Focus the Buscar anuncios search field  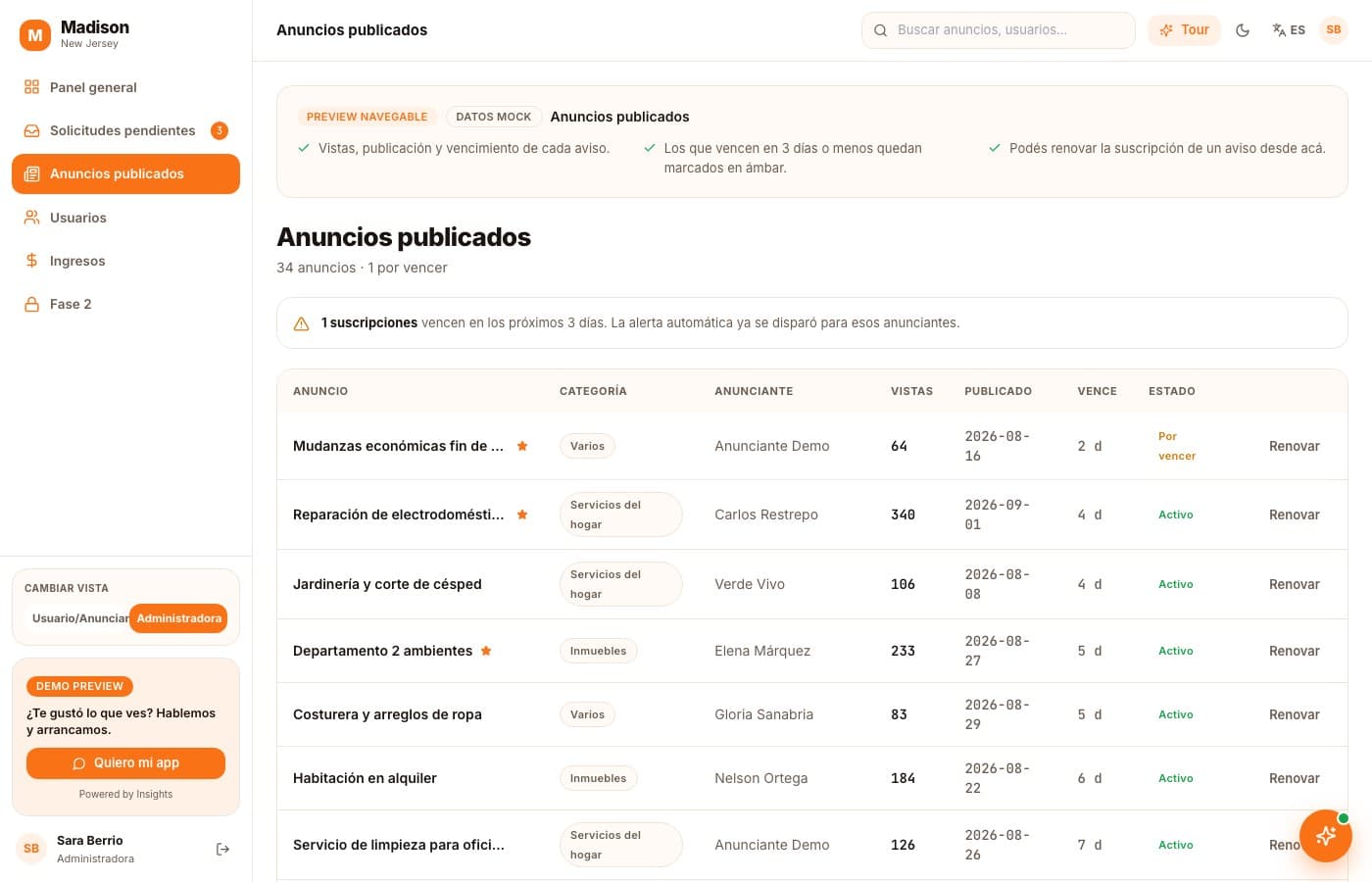(998, 30)
